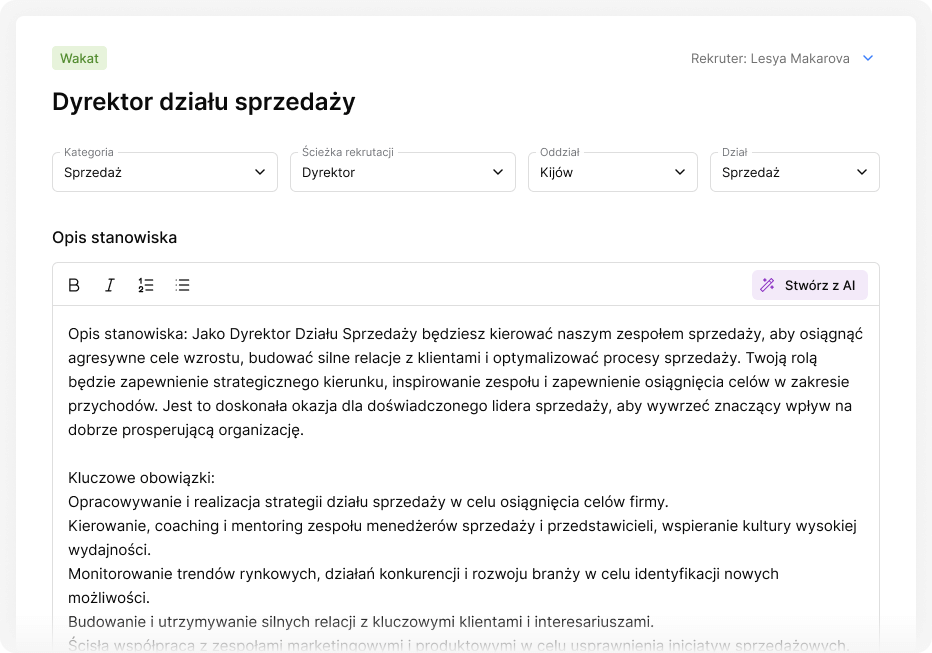Open the Ścieżka rekrutacji dropdown
Viewport: 932px width, 653px height.
[x=402, y=172]
